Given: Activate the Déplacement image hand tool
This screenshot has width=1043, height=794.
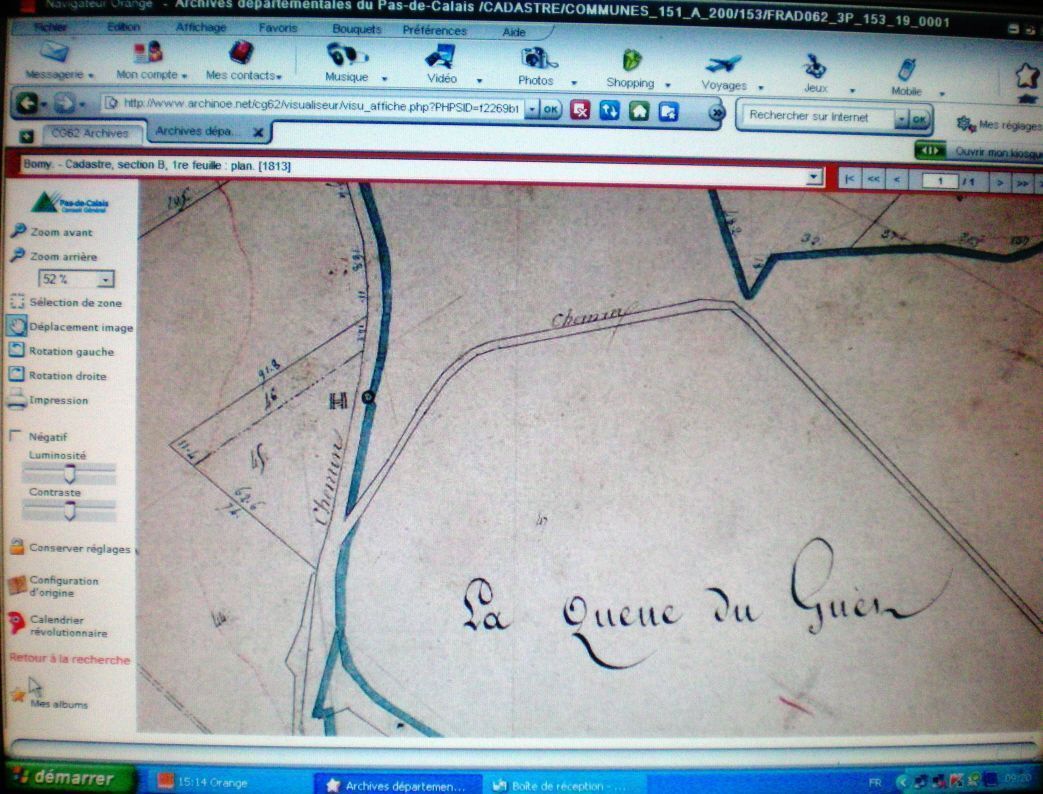Looking at the screenshot, I should pos(16,326).
